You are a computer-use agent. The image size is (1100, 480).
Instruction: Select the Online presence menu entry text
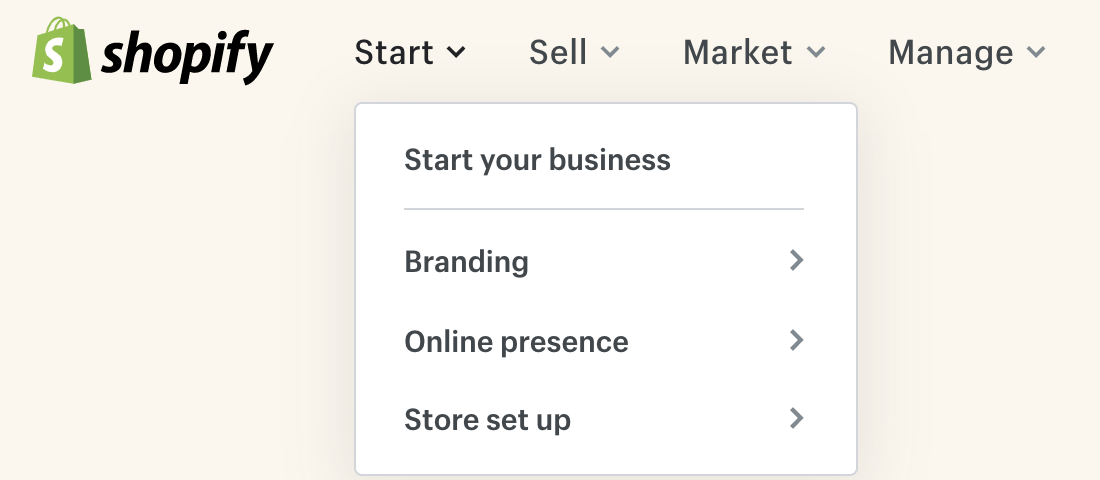click(x=516, y=342)
